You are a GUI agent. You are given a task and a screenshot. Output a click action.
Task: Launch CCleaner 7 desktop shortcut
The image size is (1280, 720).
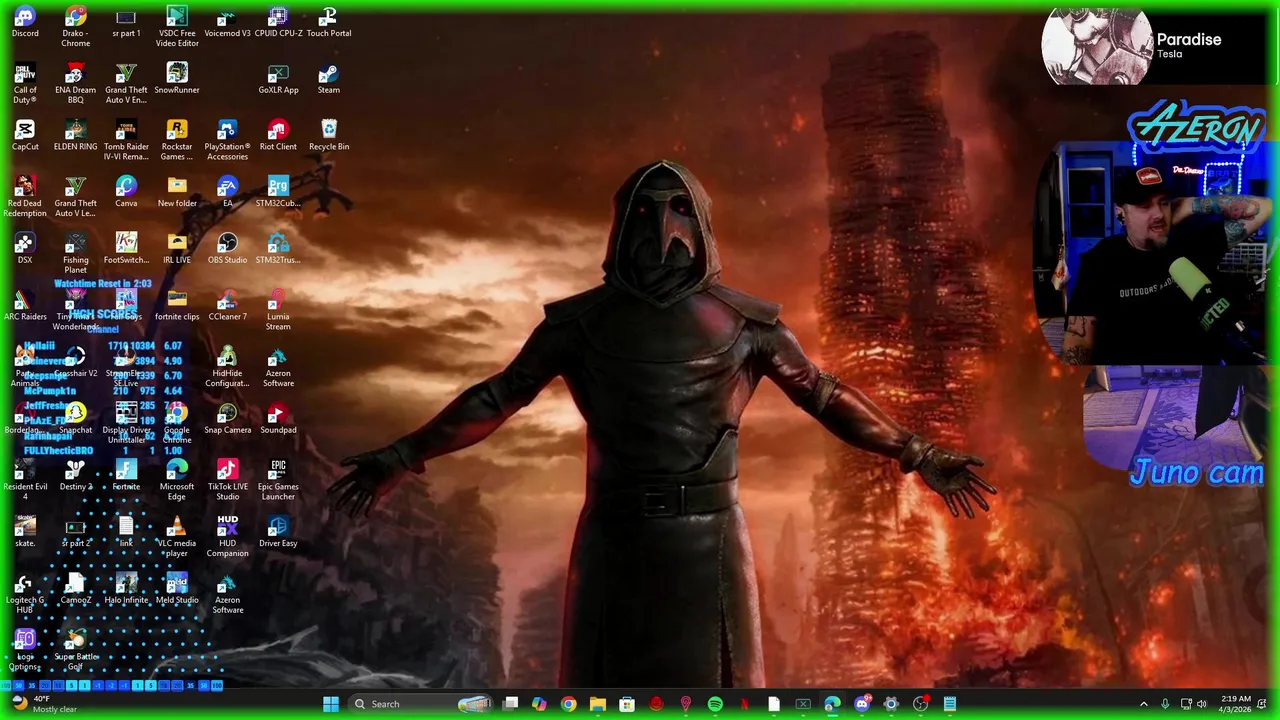tap(227, 306)
